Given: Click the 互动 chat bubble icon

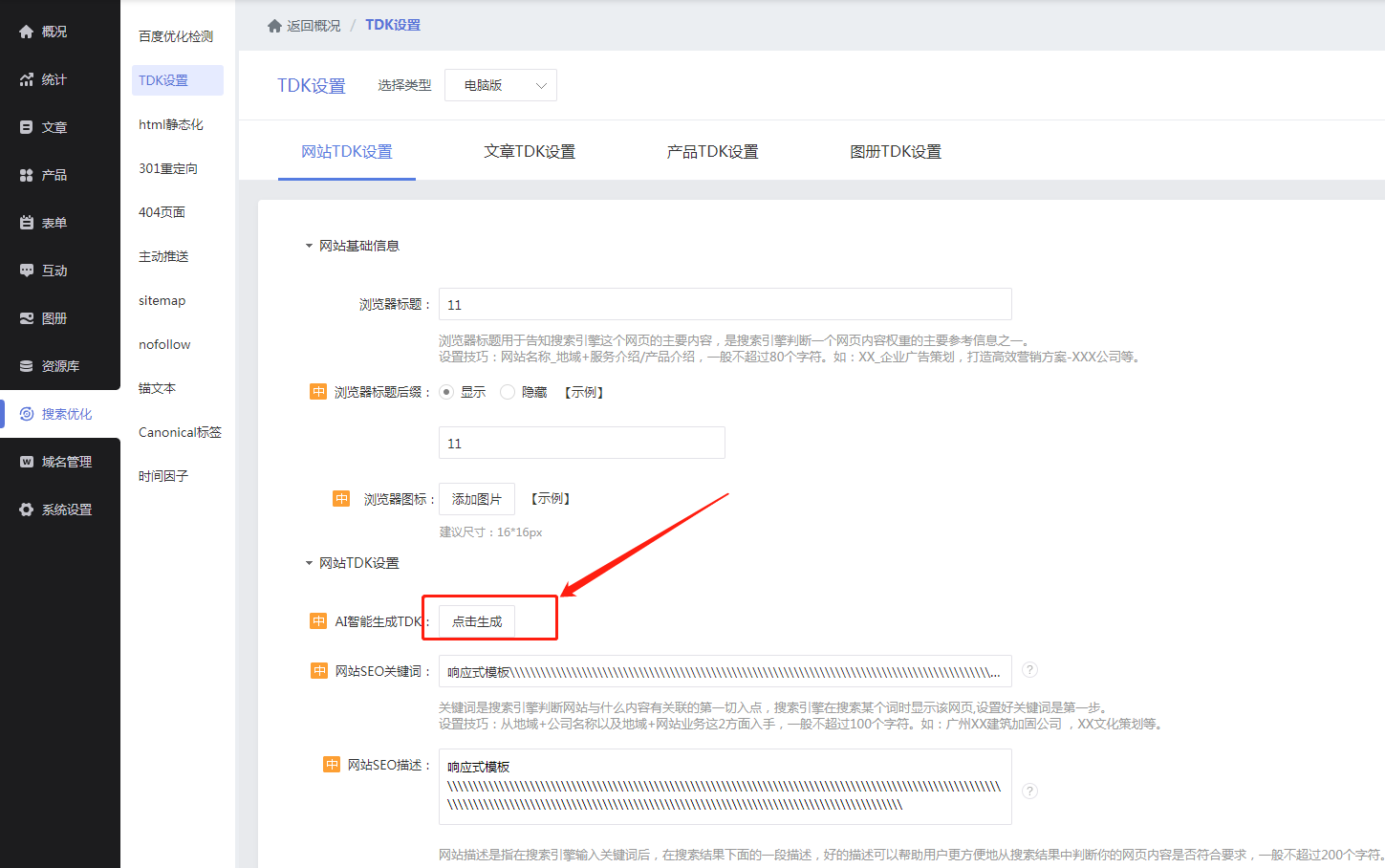Looking at the screenshot, I should click(x=27, y=271).
